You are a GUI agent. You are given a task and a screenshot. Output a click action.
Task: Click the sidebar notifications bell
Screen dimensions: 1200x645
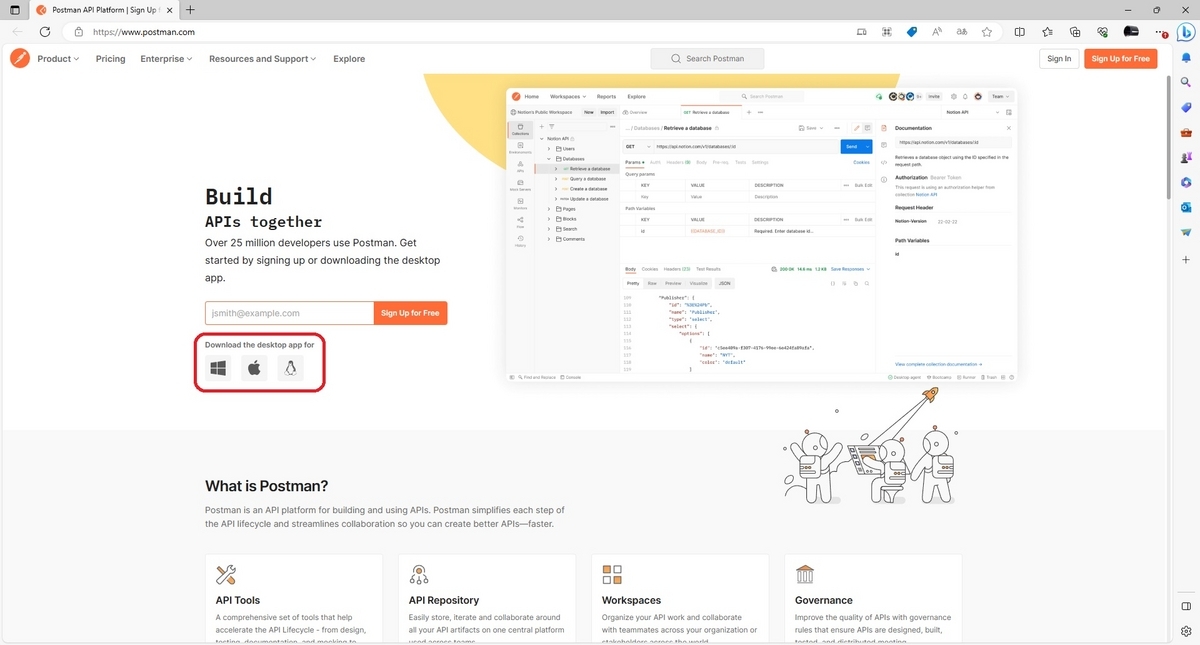[1186, 57]
